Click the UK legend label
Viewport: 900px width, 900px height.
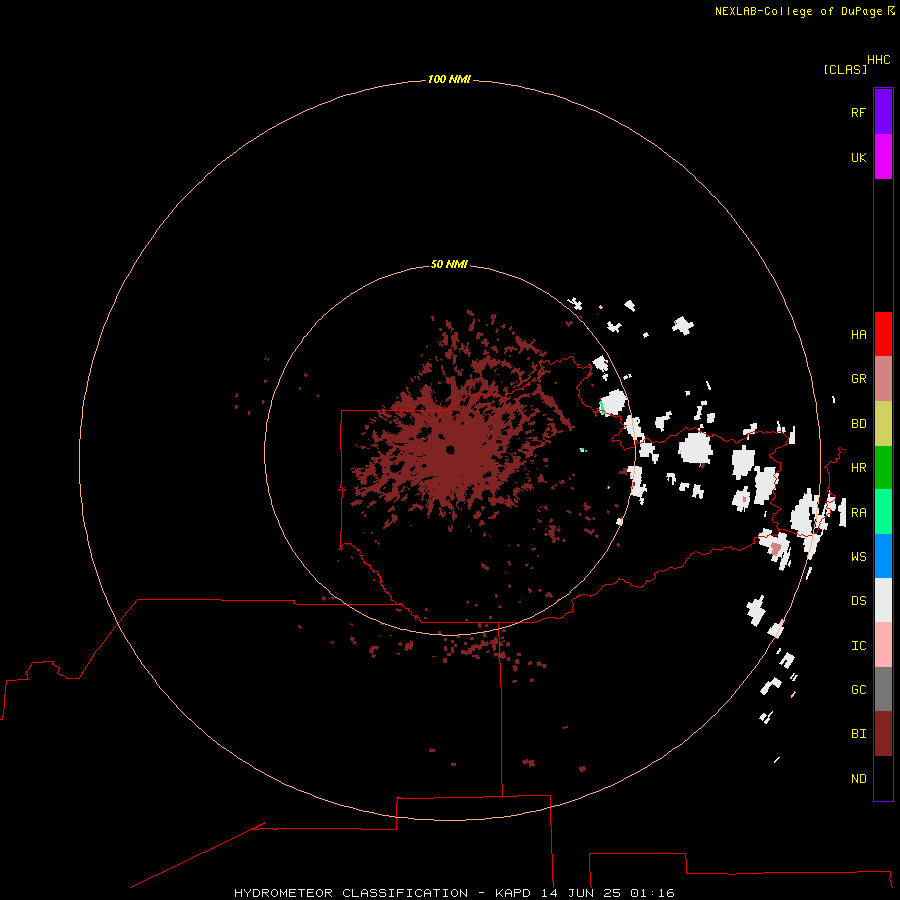tap(858, 157)
